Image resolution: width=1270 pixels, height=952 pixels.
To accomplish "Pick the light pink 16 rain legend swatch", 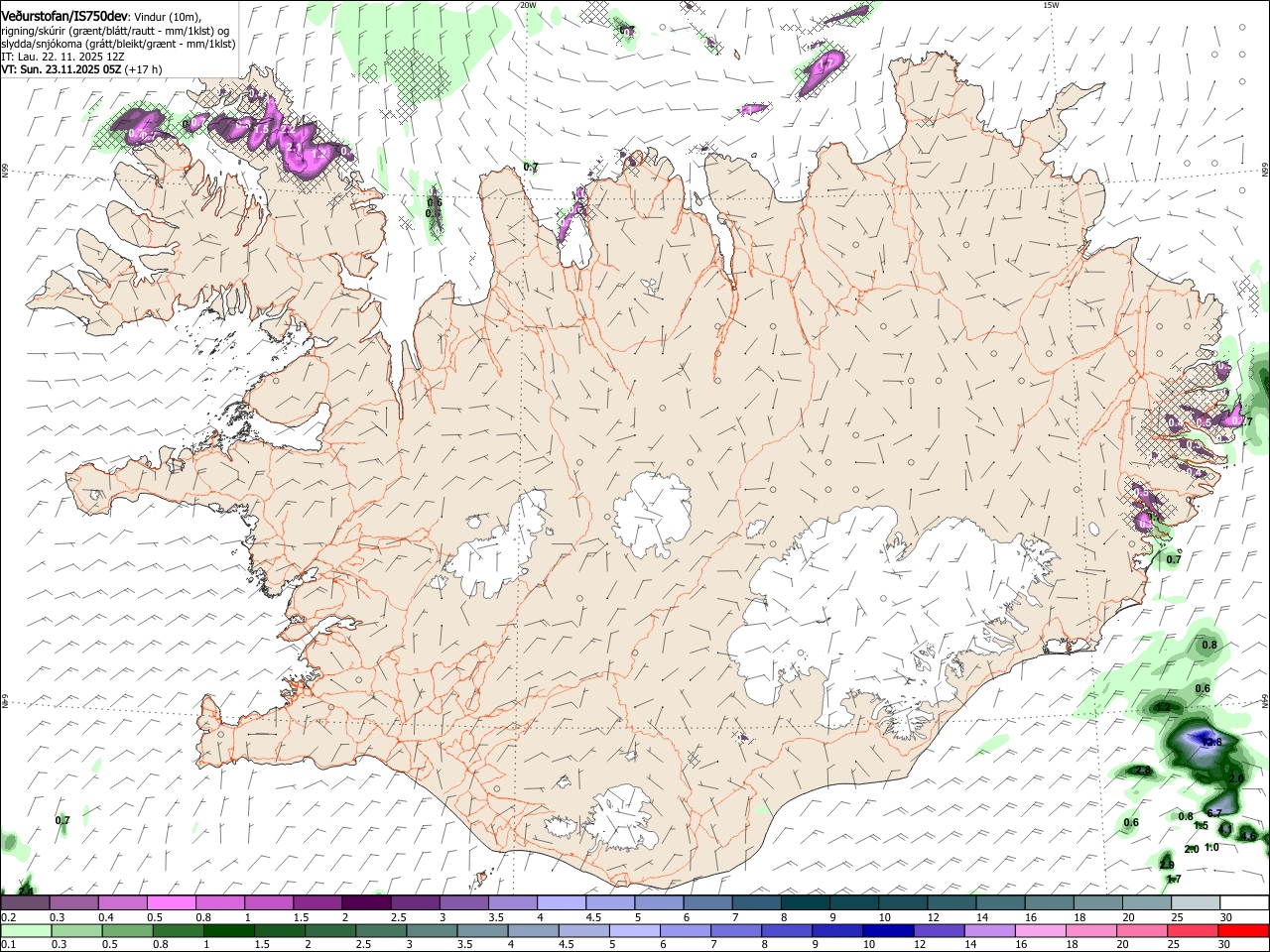I will 1042,931.
